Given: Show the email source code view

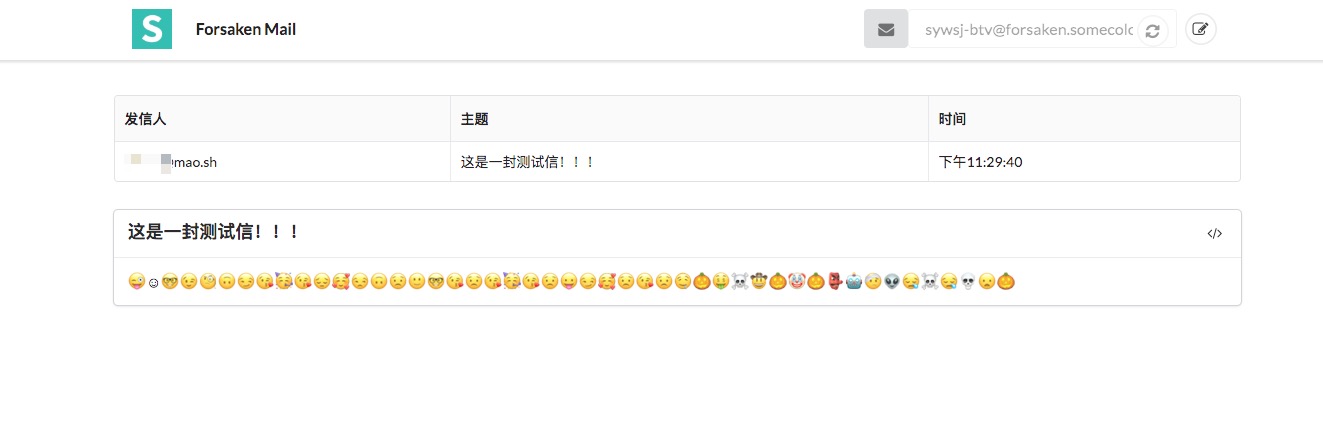Looking at the screenshot, I should tap(1214, 234).
